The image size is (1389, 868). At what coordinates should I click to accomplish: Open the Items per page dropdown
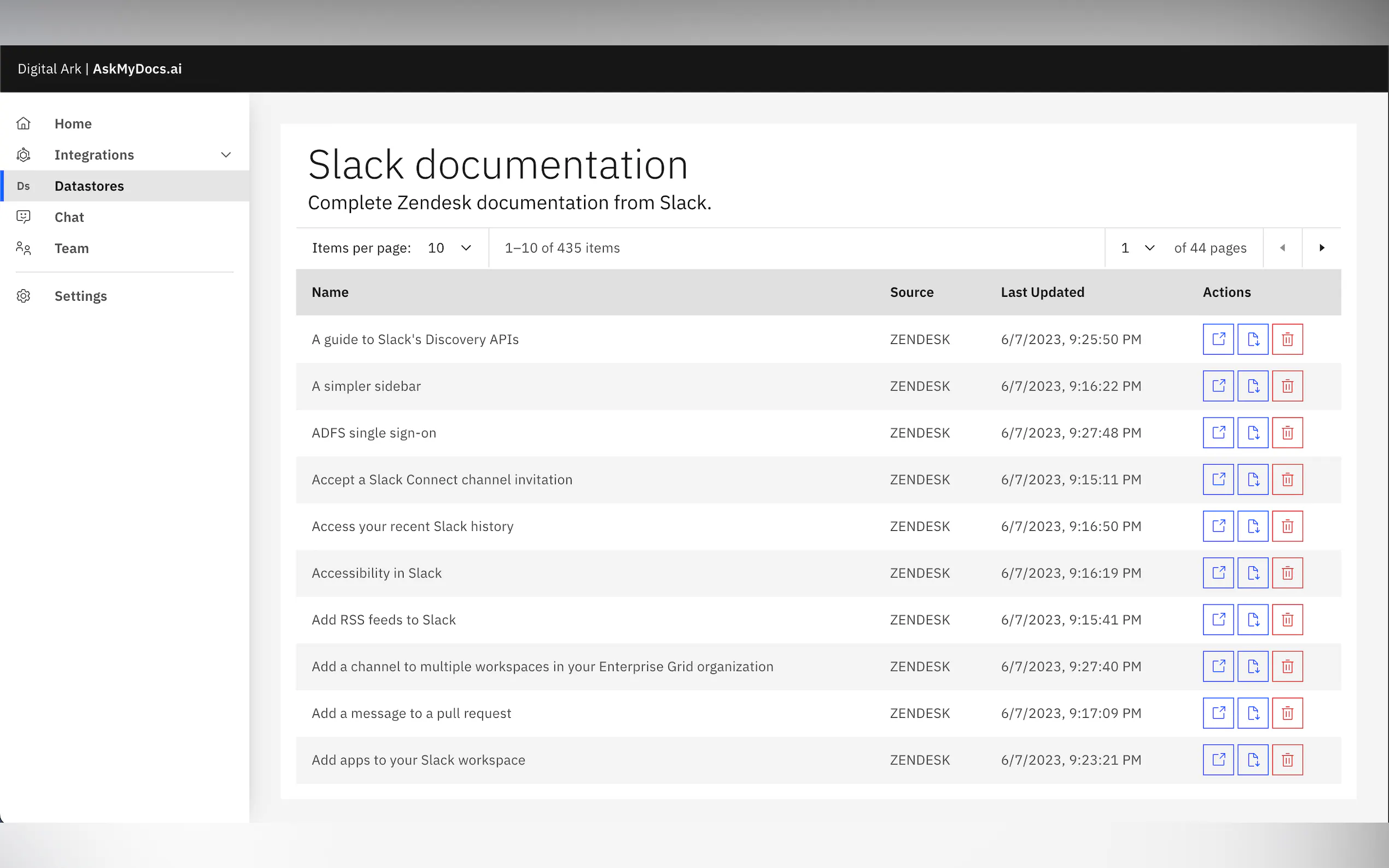coord(449,248)
